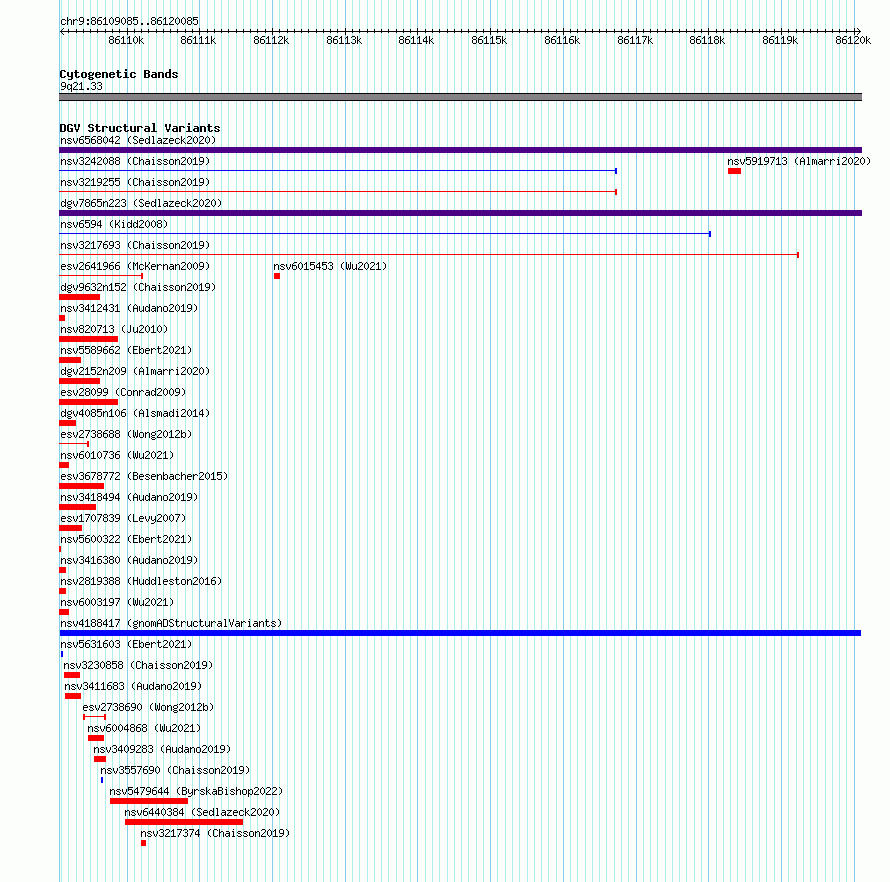Click the 9q21.33 cytogenetic band bar
Image resolution: width=890 pixels, height=882 pixels.
460,97
